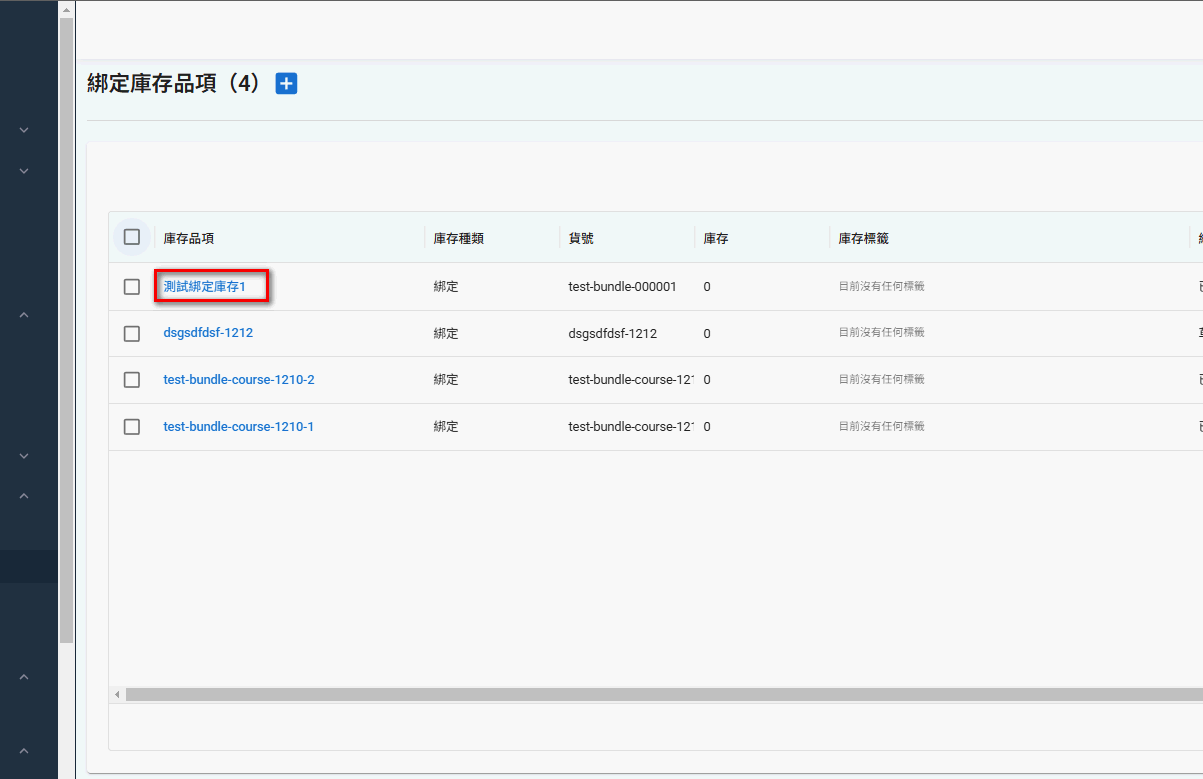Image resolution: width=1203 pixels, height=779 pixels.
Task: Click the 庫存 column header
Action: coord(716,238)
